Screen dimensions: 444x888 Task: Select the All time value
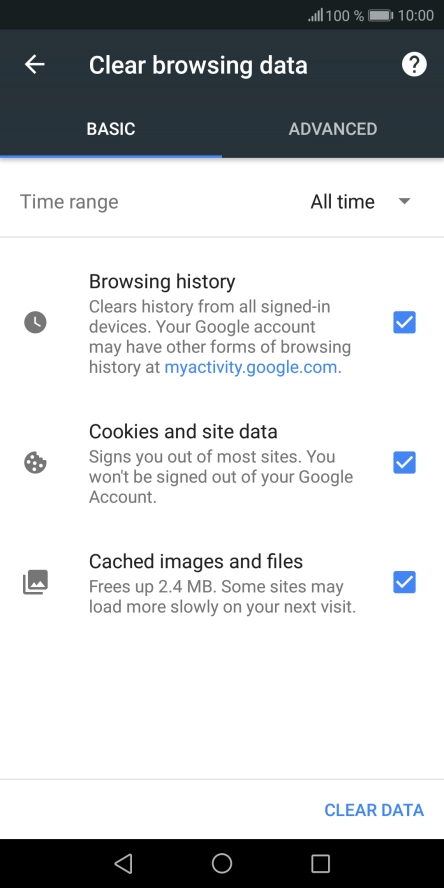coord(343,202)
